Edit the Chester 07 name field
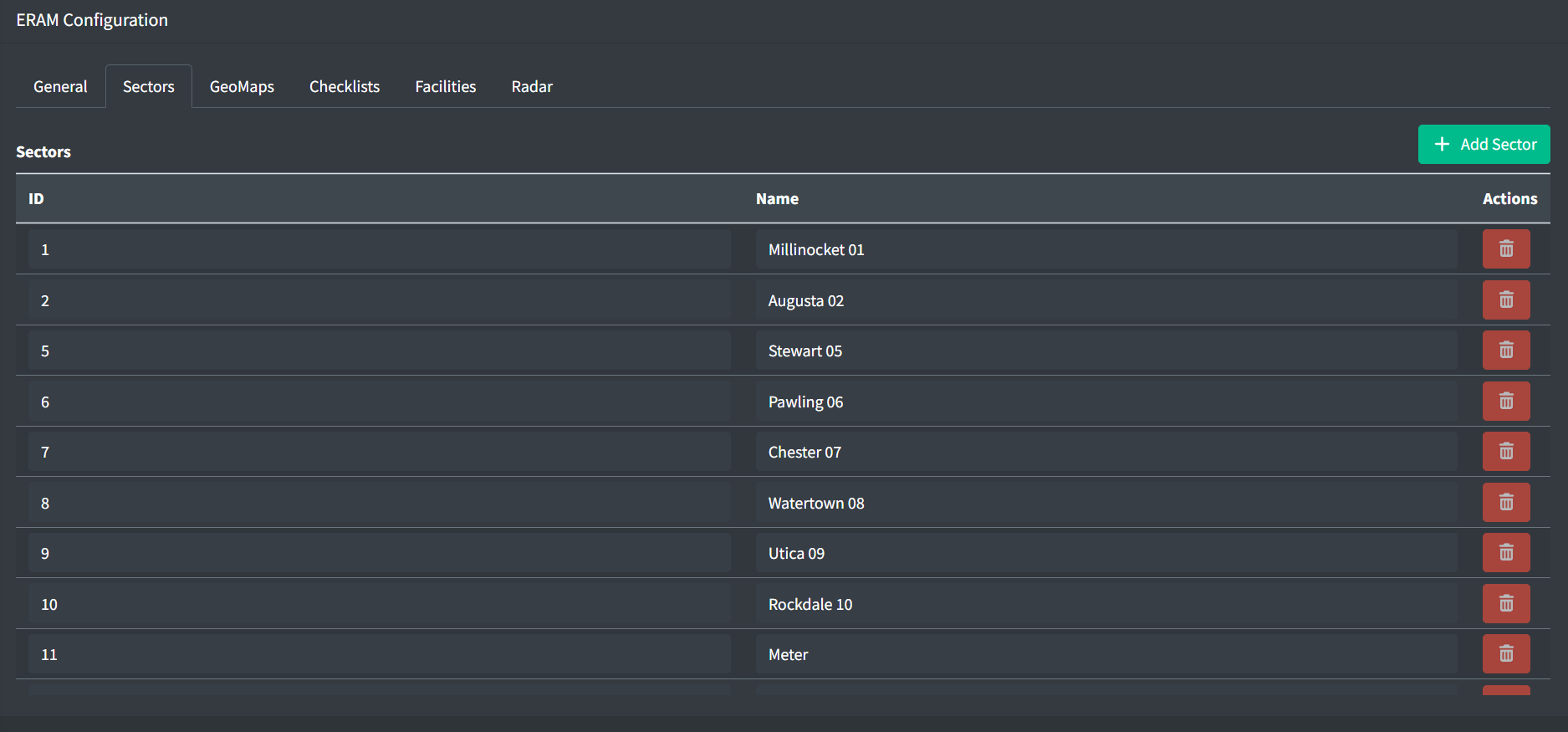This screenshot has height=732, width=1568. click(x=1106, y=452)
